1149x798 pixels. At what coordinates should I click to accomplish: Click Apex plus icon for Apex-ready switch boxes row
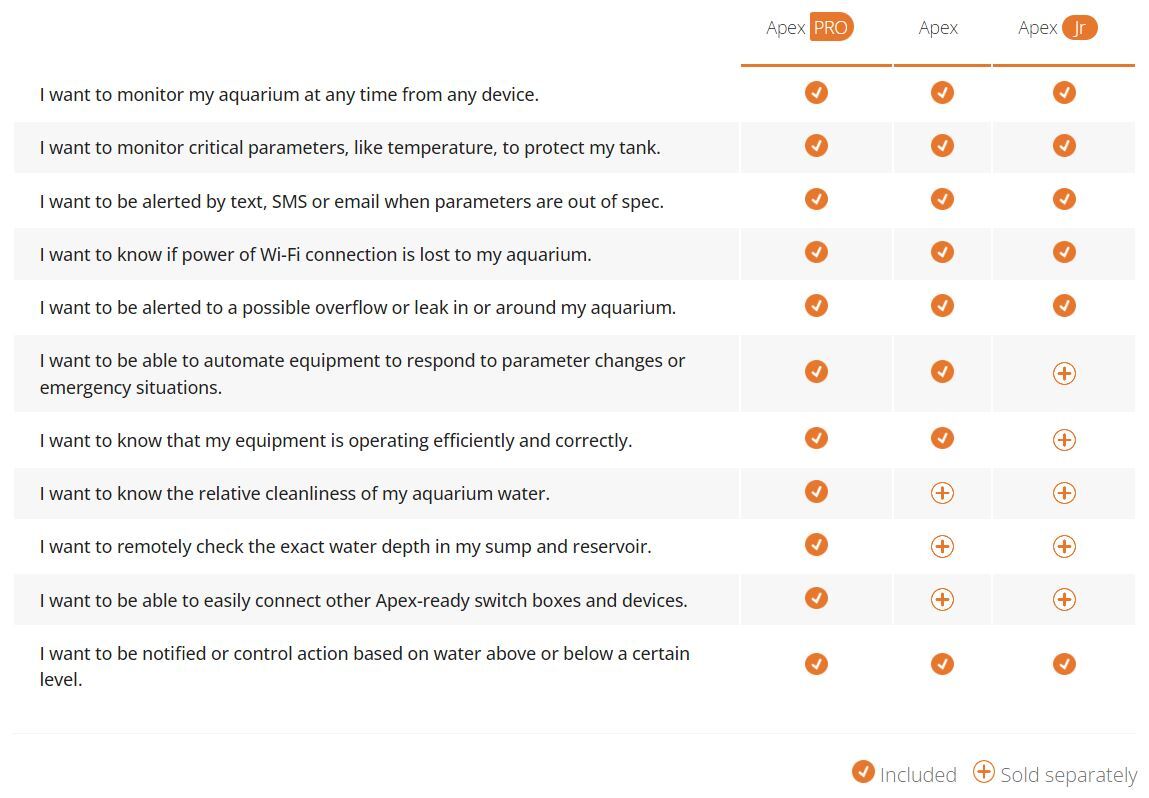point(942,599)
